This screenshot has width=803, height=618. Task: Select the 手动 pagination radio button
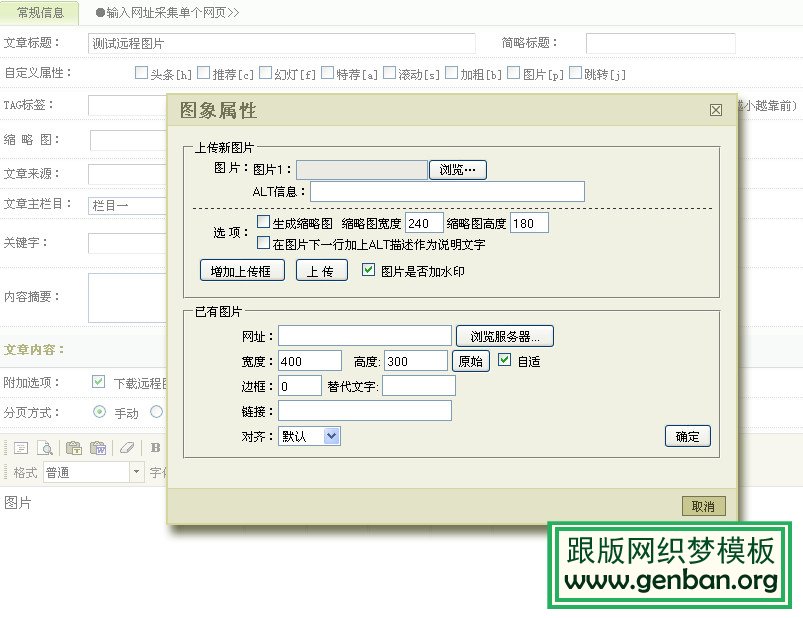(x=99, y=412)
